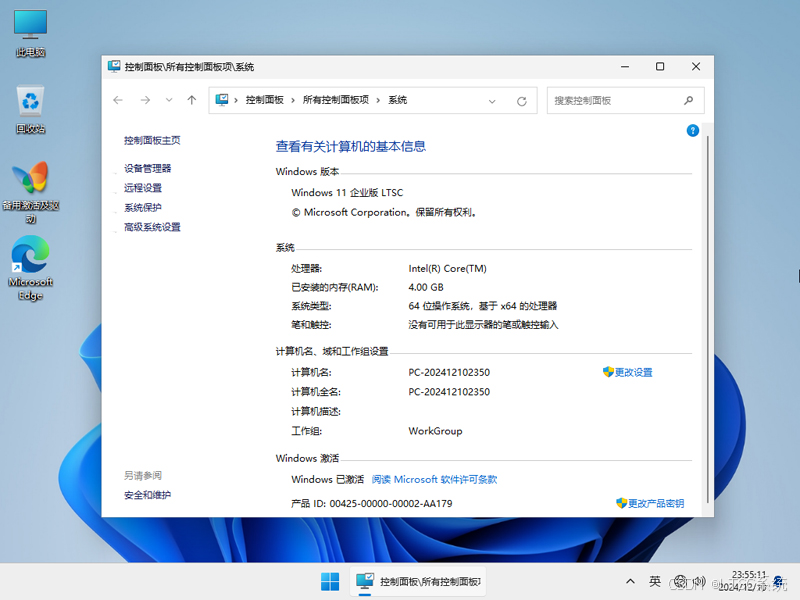
Task: Select 系统 in the breadcrumb path
Action: [397, 100]
